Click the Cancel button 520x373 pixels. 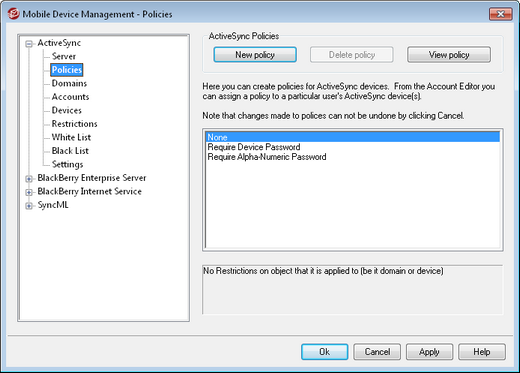377,352
